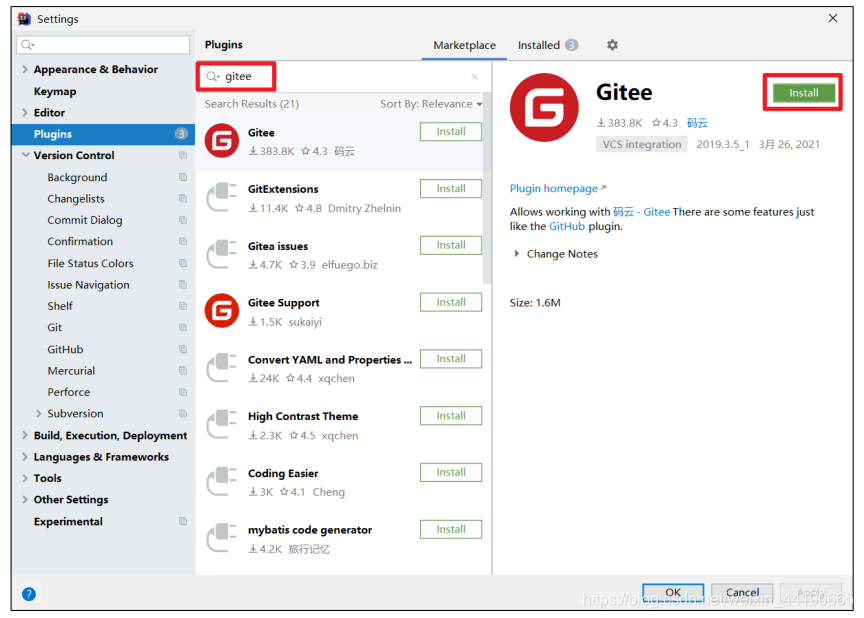Click the GitExtensions plugin placeholder icon
The height and width of the screenshot is (618, 864).
click(x=222, y=197)
